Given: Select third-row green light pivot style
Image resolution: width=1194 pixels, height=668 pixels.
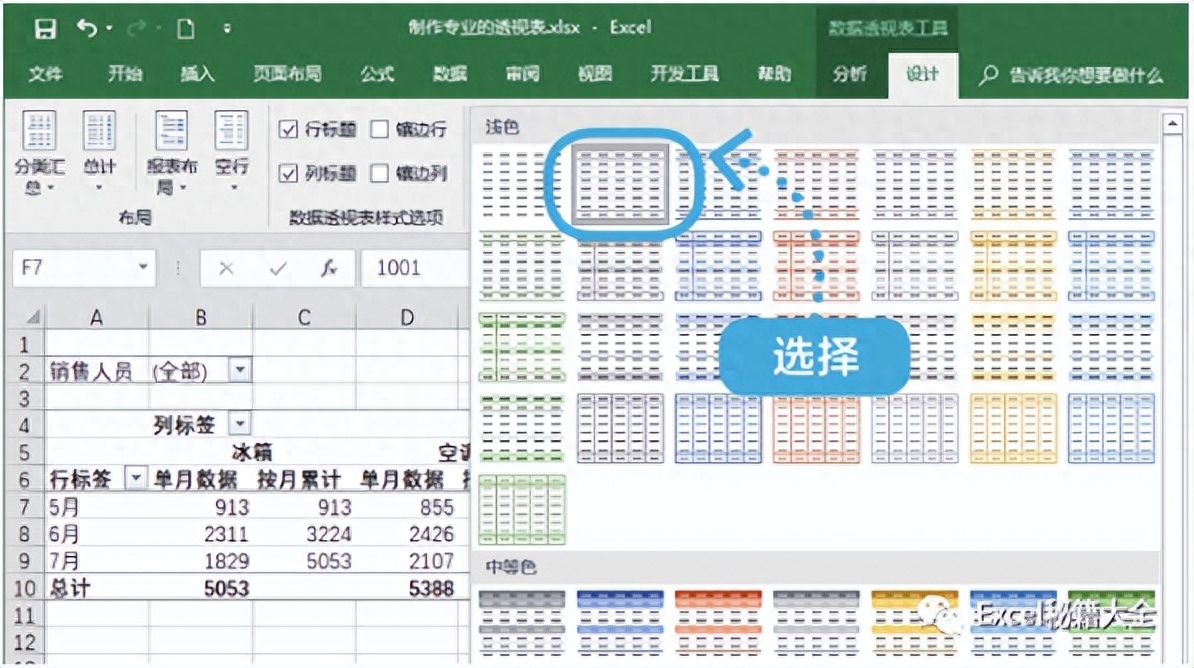Looking at the screenshot, I should 522,347.
